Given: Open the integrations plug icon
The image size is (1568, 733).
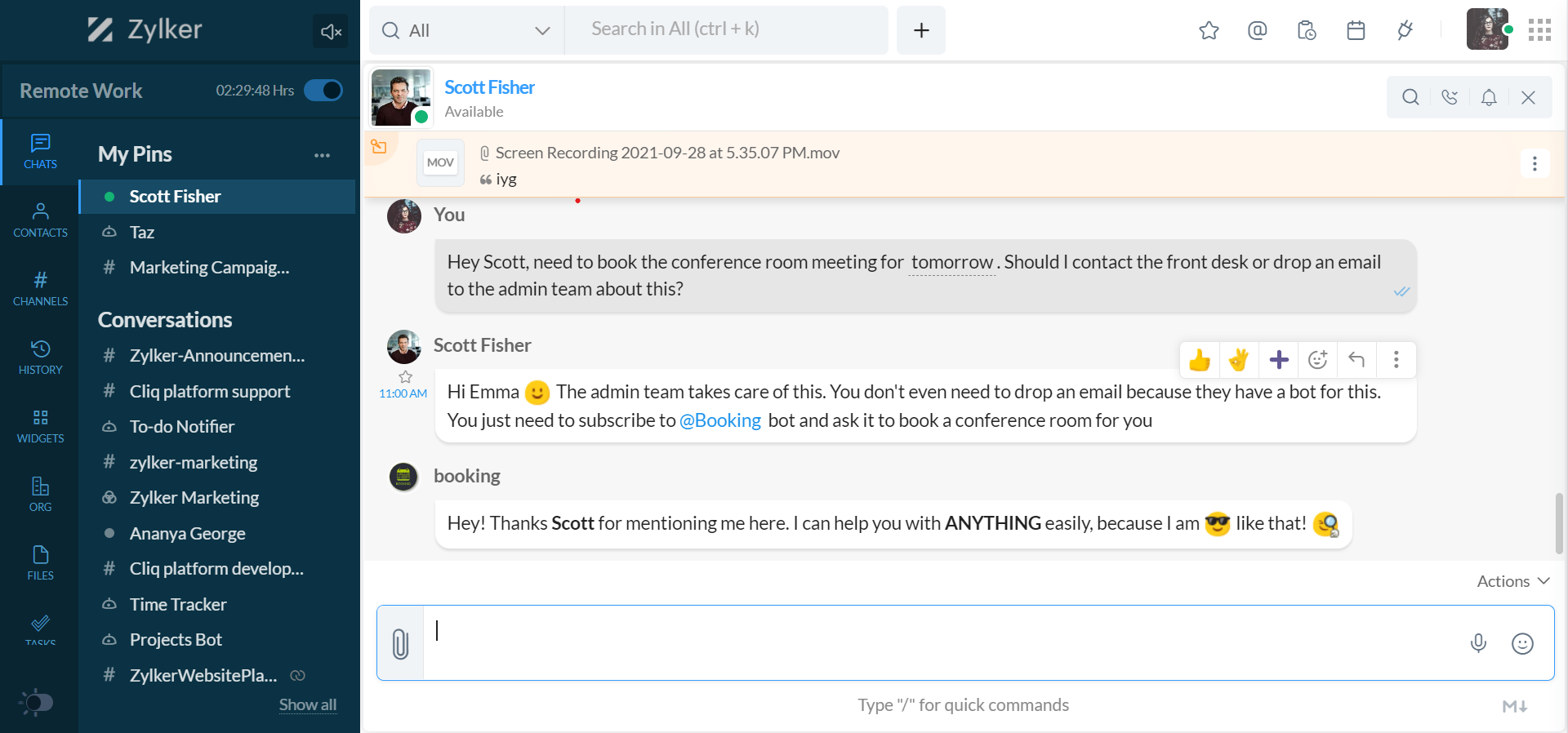Looking at the screenshot, I should 1405,30.
